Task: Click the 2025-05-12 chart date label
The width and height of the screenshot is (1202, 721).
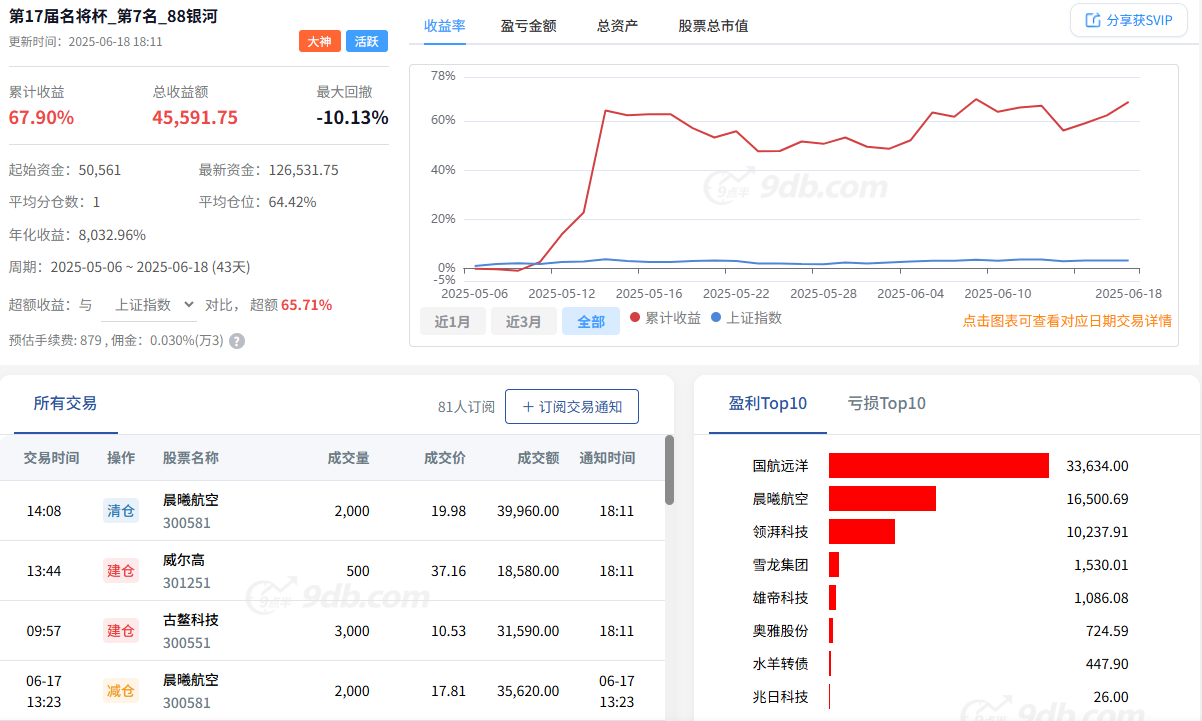Action: pyautogui.click(x=562, y=294)
